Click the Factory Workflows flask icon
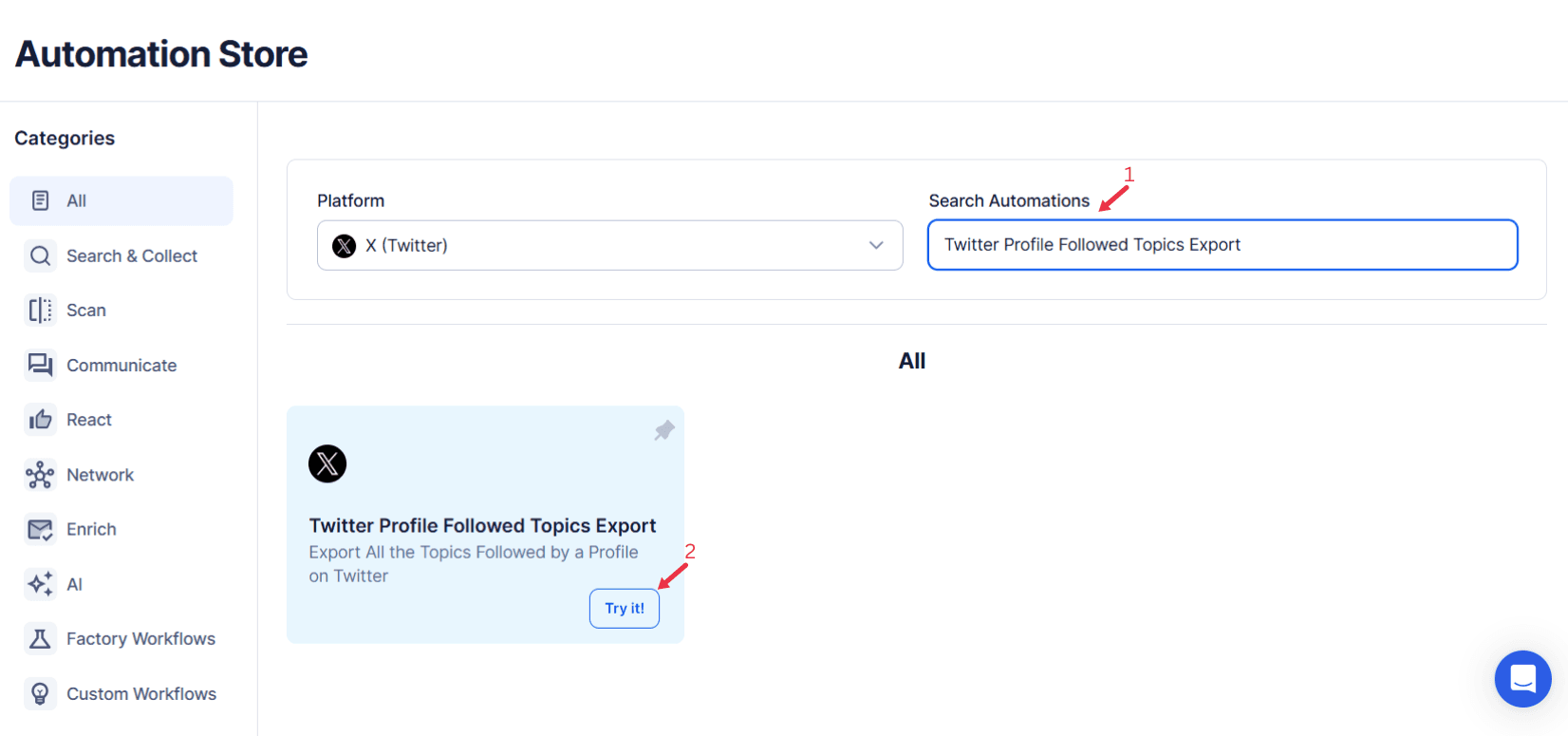This screenshot has width=1568, height=736. pos(40,638)
